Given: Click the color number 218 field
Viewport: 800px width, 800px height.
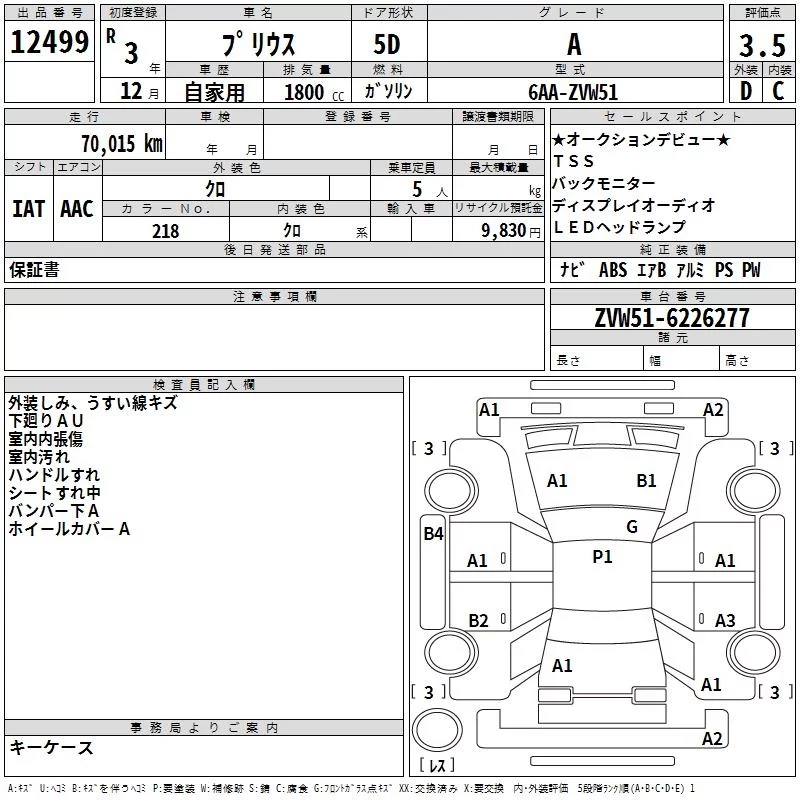Looking at the screenshot, I should click(166, 229).
